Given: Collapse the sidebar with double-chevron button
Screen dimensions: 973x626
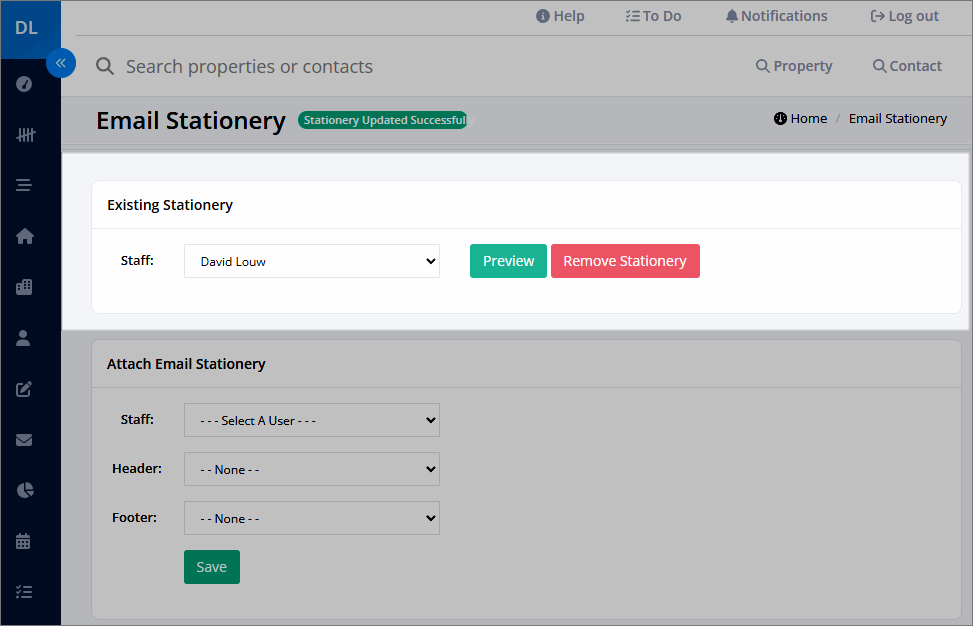Looking at the screenshot, I should pyautogui.click(x=61, y=63).
